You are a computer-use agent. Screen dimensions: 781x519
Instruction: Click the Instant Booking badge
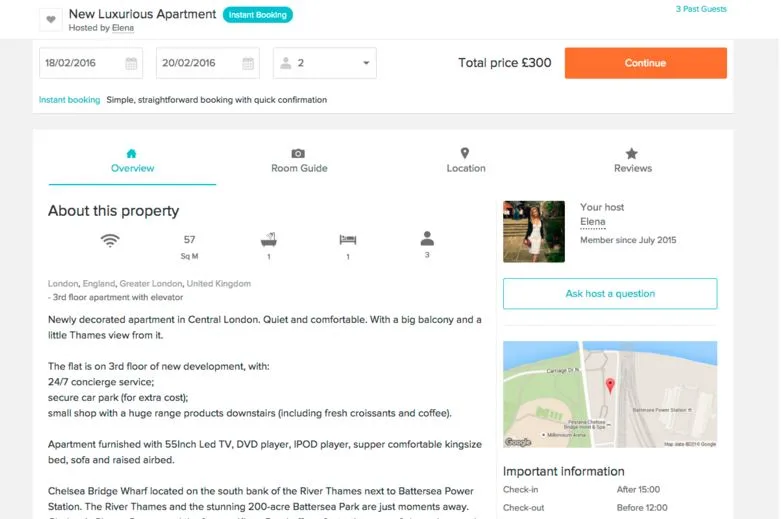(258, 15)
